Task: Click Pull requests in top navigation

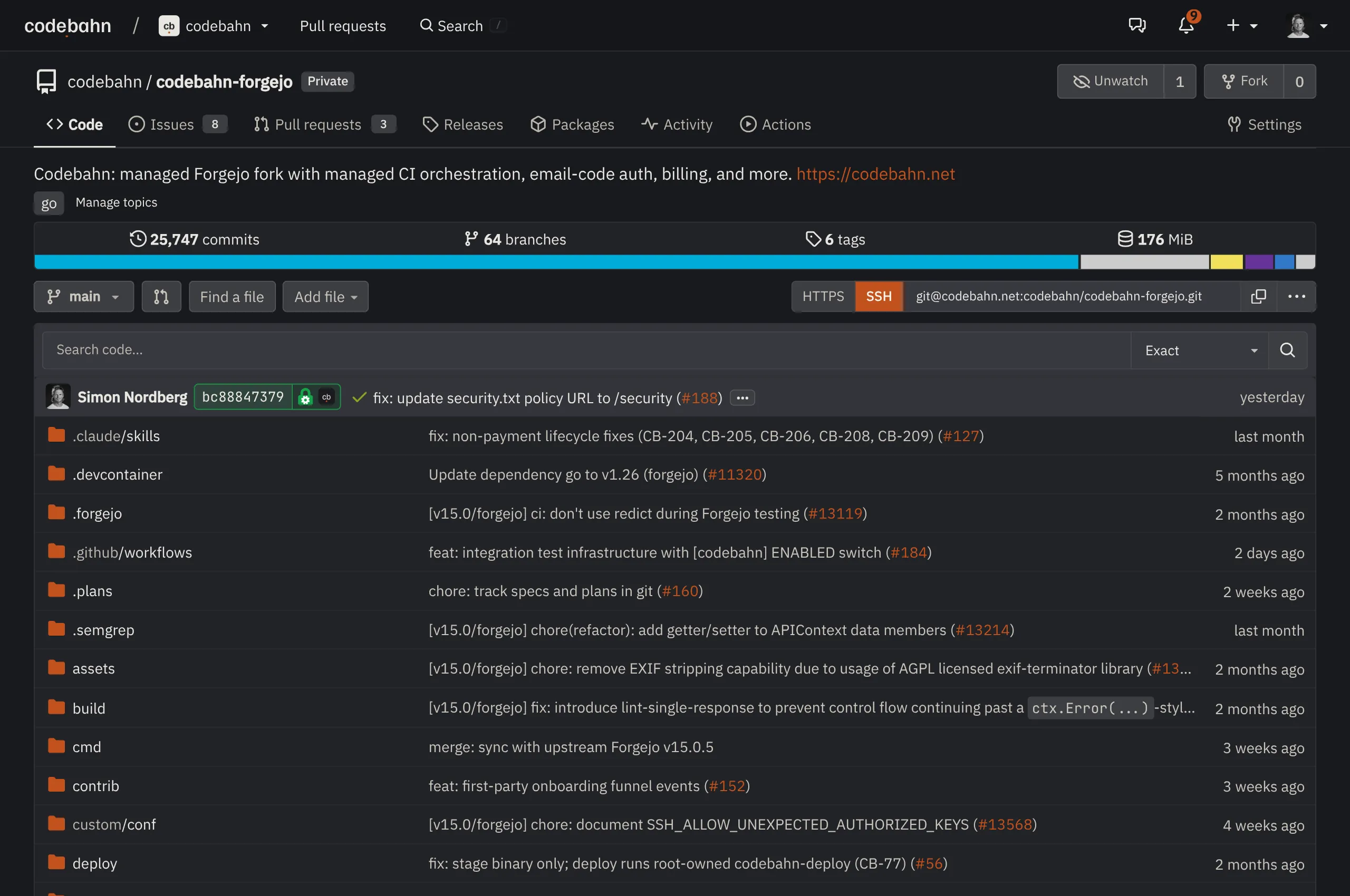Action: click(x=343, y=26)
